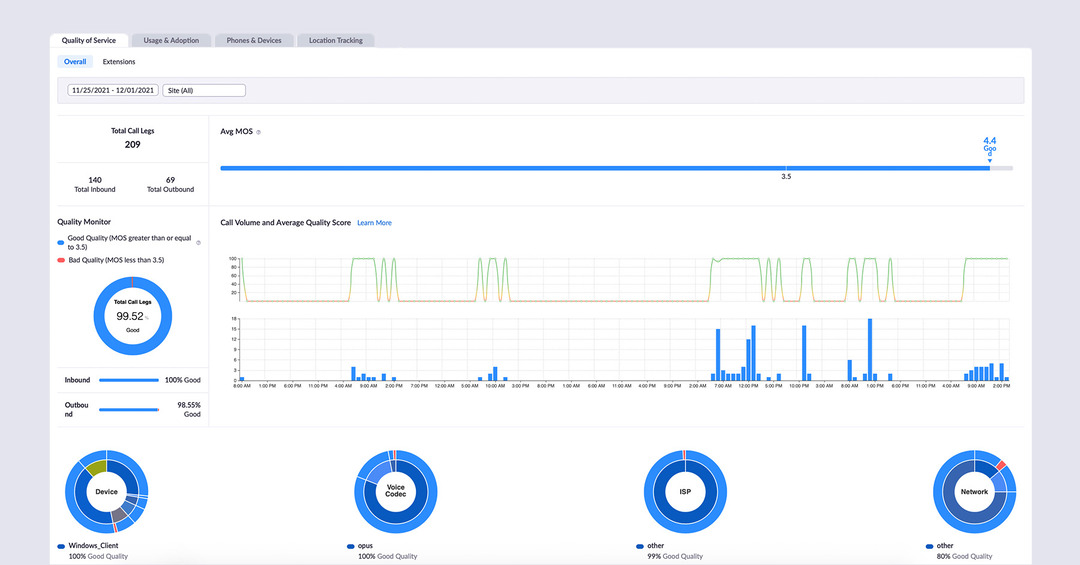
Task: Open the date range picker
Action: [112, 90]
